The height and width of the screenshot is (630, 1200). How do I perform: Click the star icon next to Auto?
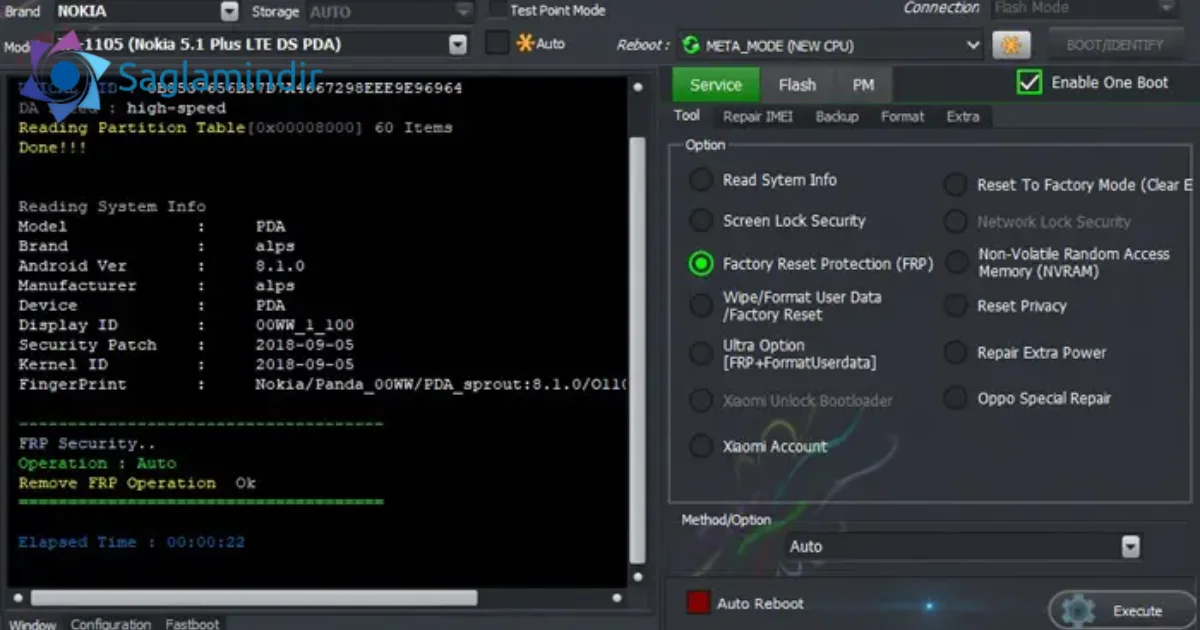pyautogui.click(x=525, y=44)
